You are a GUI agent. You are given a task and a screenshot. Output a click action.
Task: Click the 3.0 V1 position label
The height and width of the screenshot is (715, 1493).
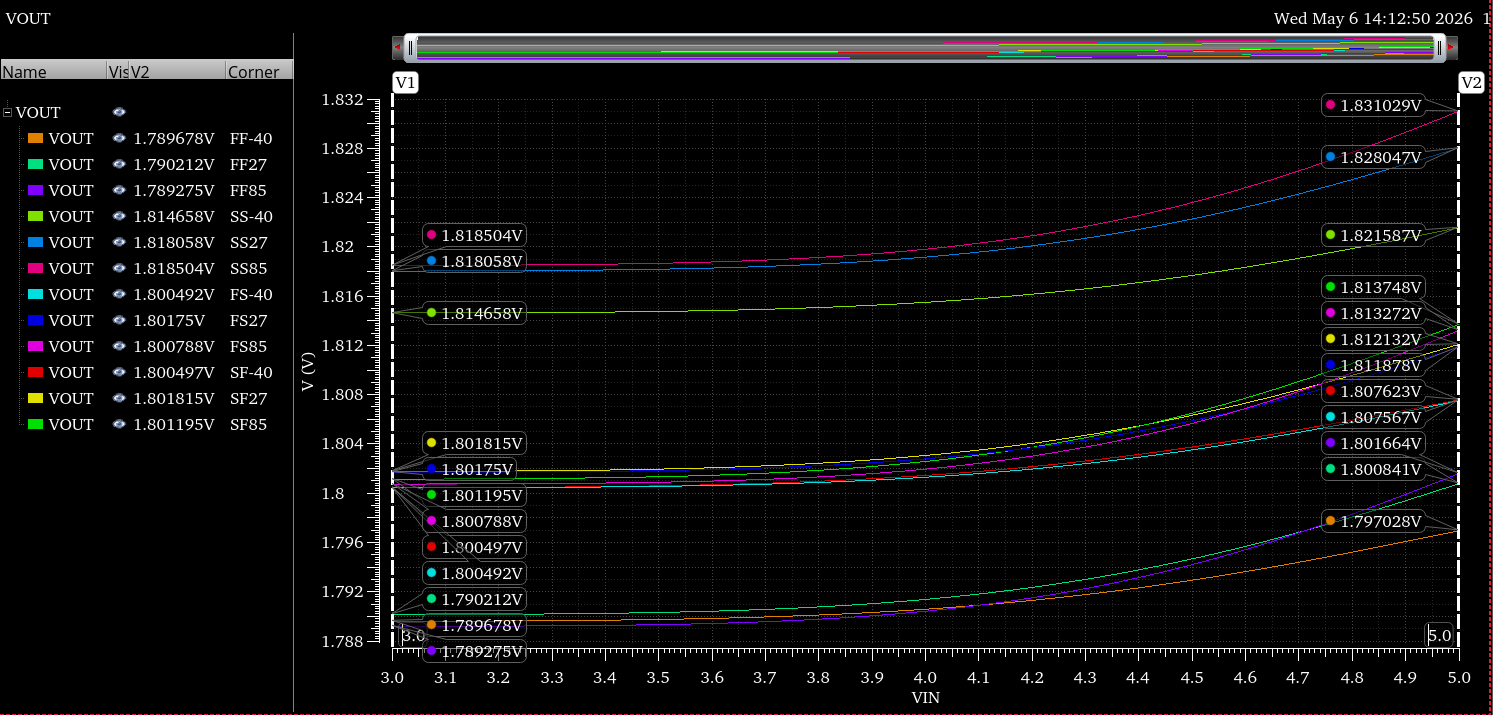point(413,636)
